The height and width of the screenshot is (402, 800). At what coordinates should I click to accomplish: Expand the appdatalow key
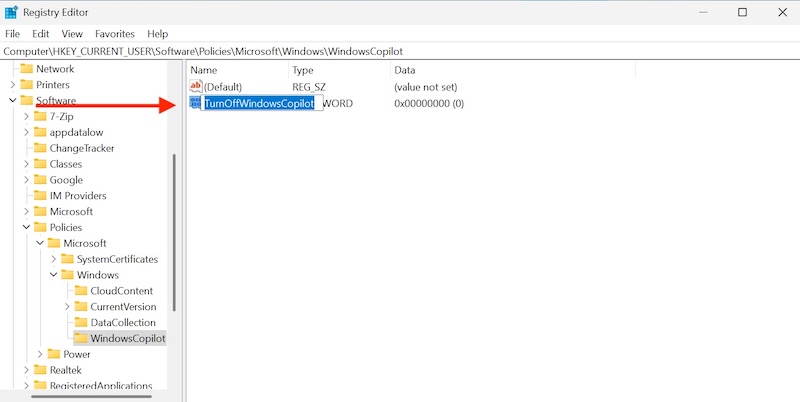click(27, 132)
